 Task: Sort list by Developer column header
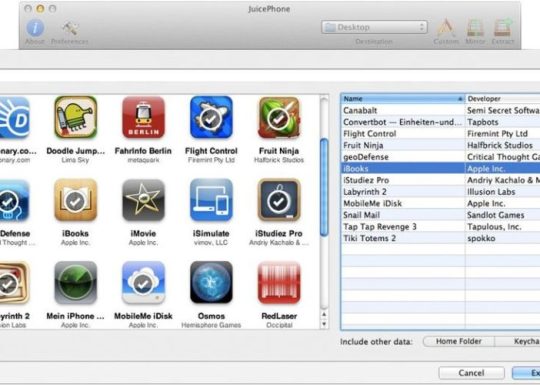[502, 99]
